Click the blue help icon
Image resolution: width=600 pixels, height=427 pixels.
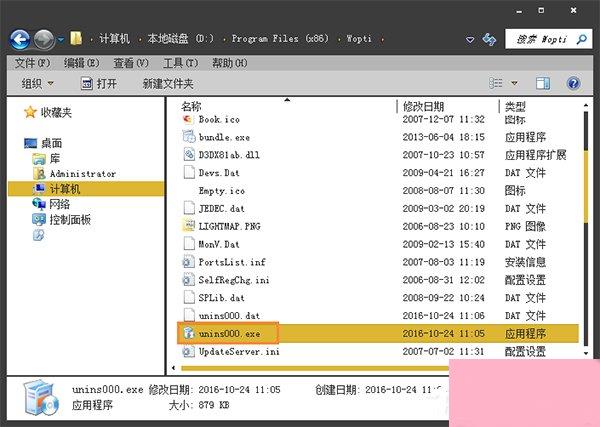tap(573, 83)
